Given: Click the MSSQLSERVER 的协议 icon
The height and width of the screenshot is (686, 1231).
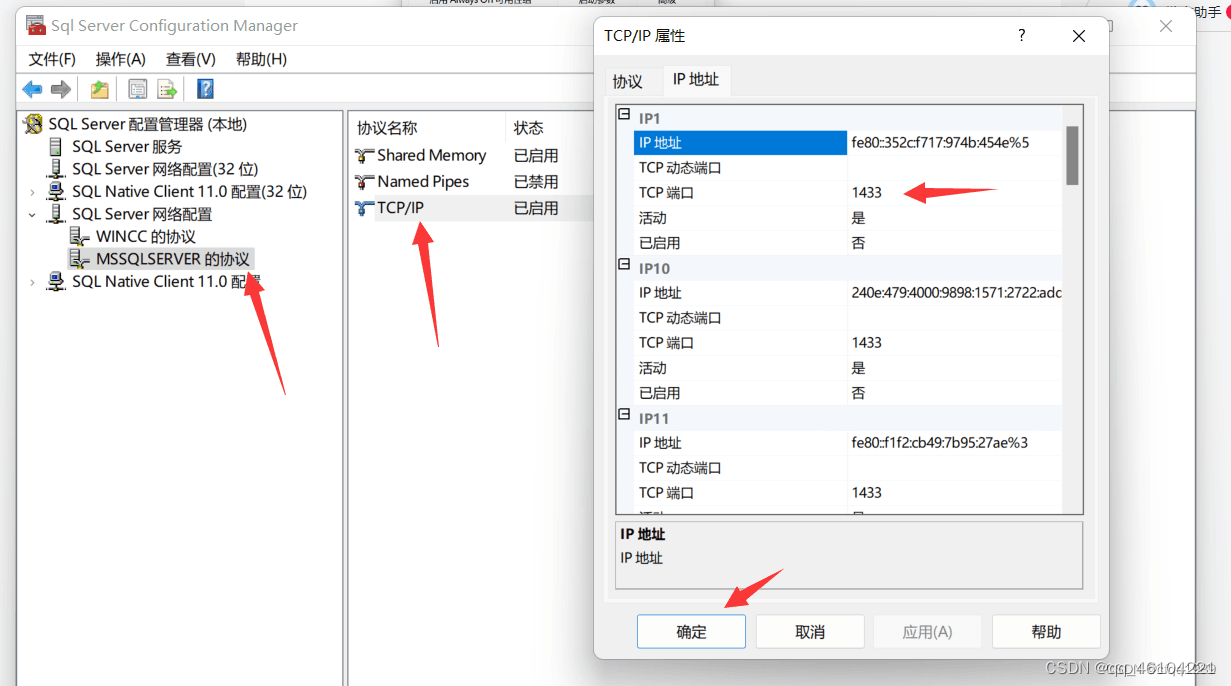Looking at the screenshot, I should 80,259.
